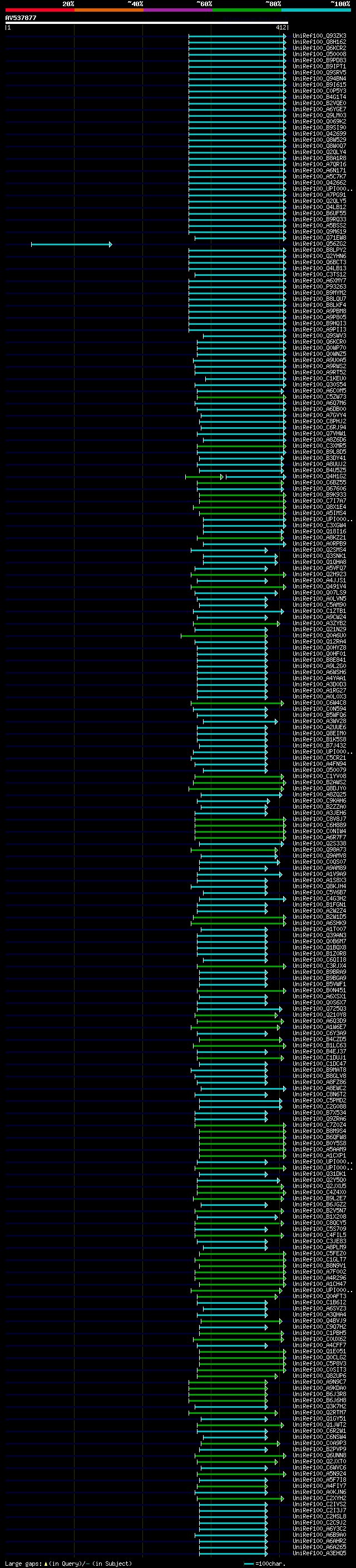Click hit label UniRef100_O50079
This screenshot has height=1568, width=356.
(x=319, y=770)
